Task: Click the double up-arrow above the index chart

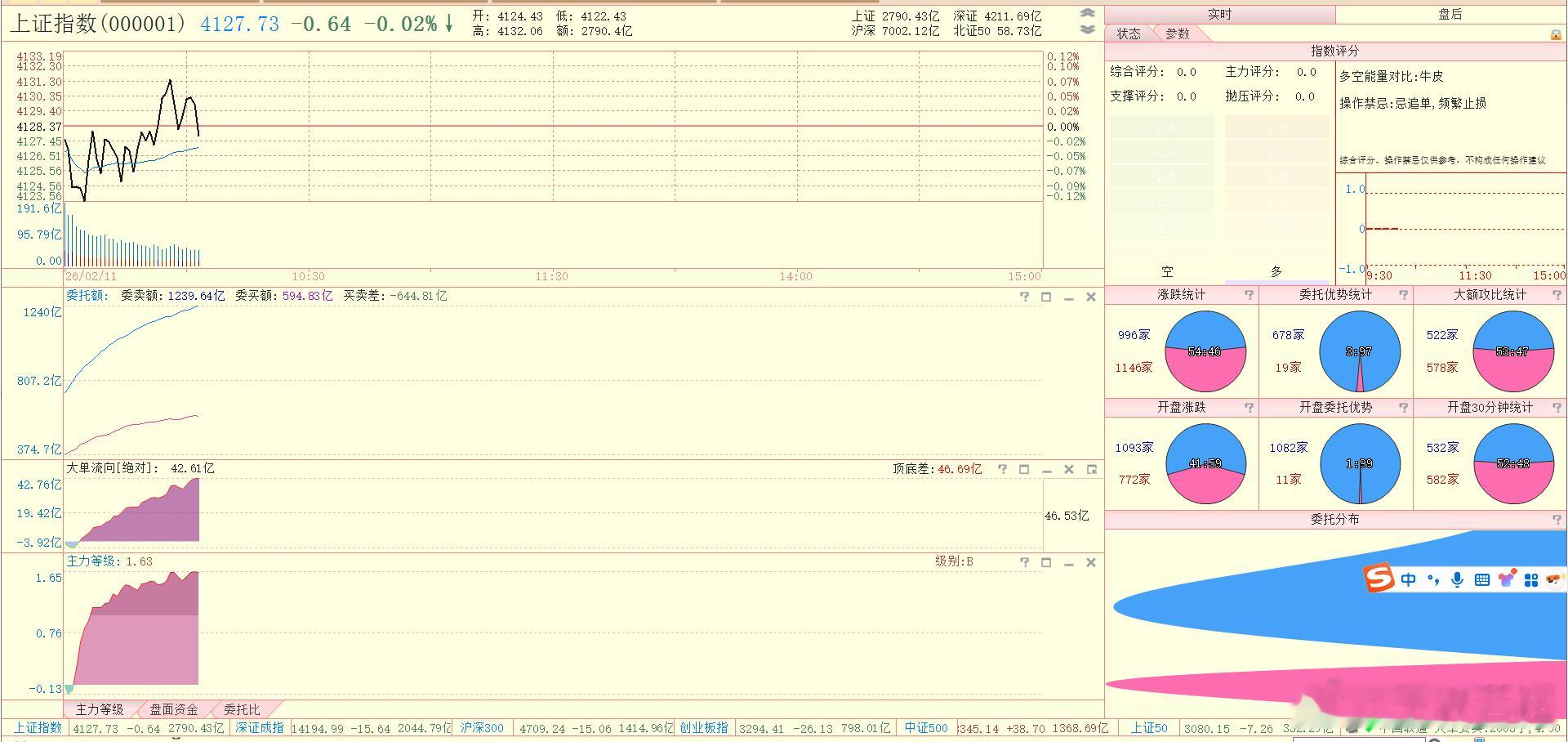Action: pos(1087,13)
